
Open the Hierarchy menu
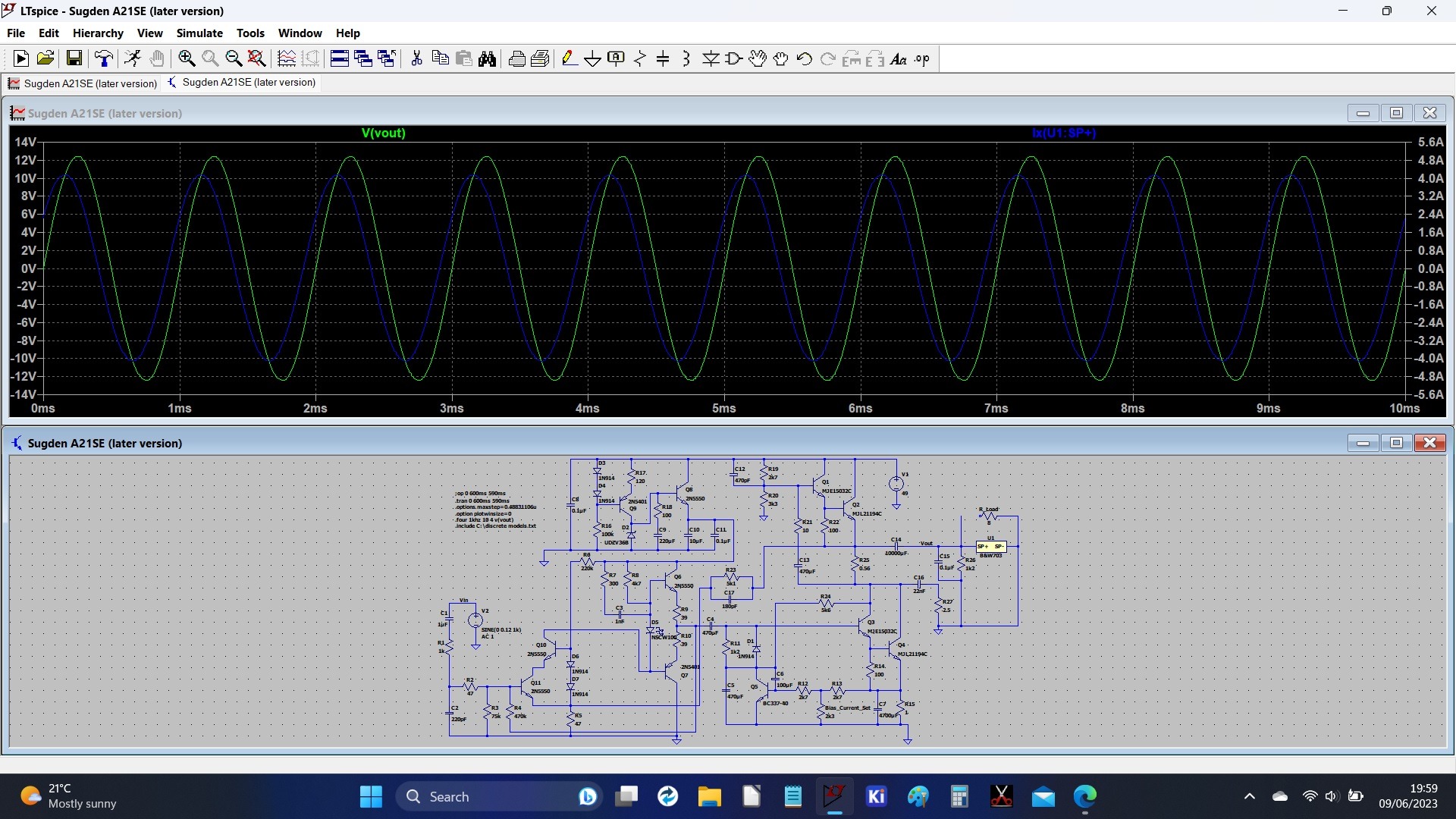click(x=98, y=33)
